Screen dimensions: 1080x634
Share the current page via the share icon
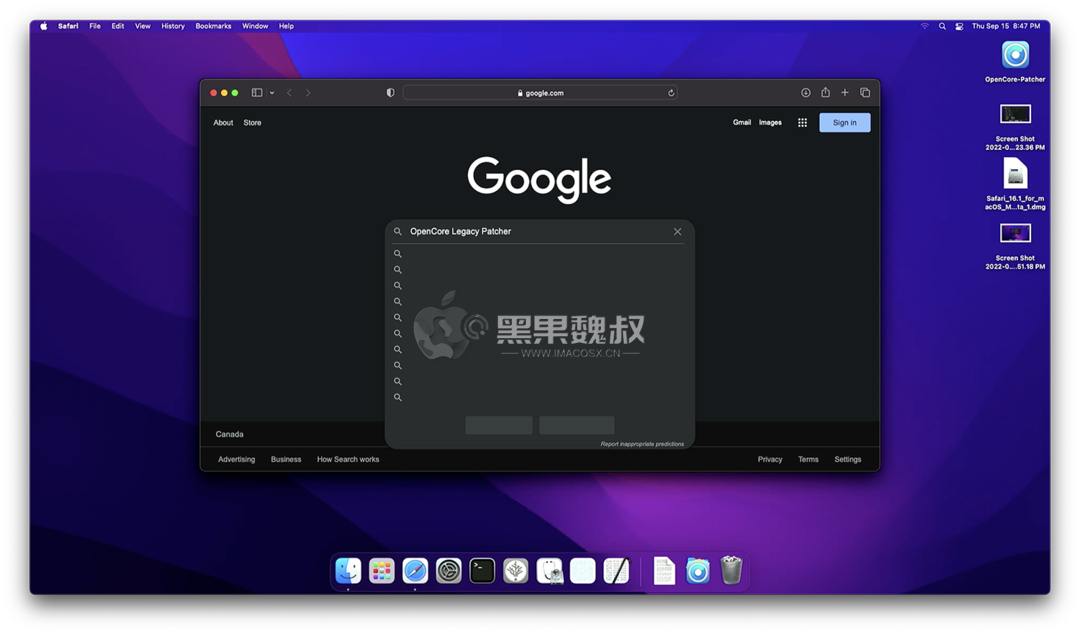click(x=825, y=92)
